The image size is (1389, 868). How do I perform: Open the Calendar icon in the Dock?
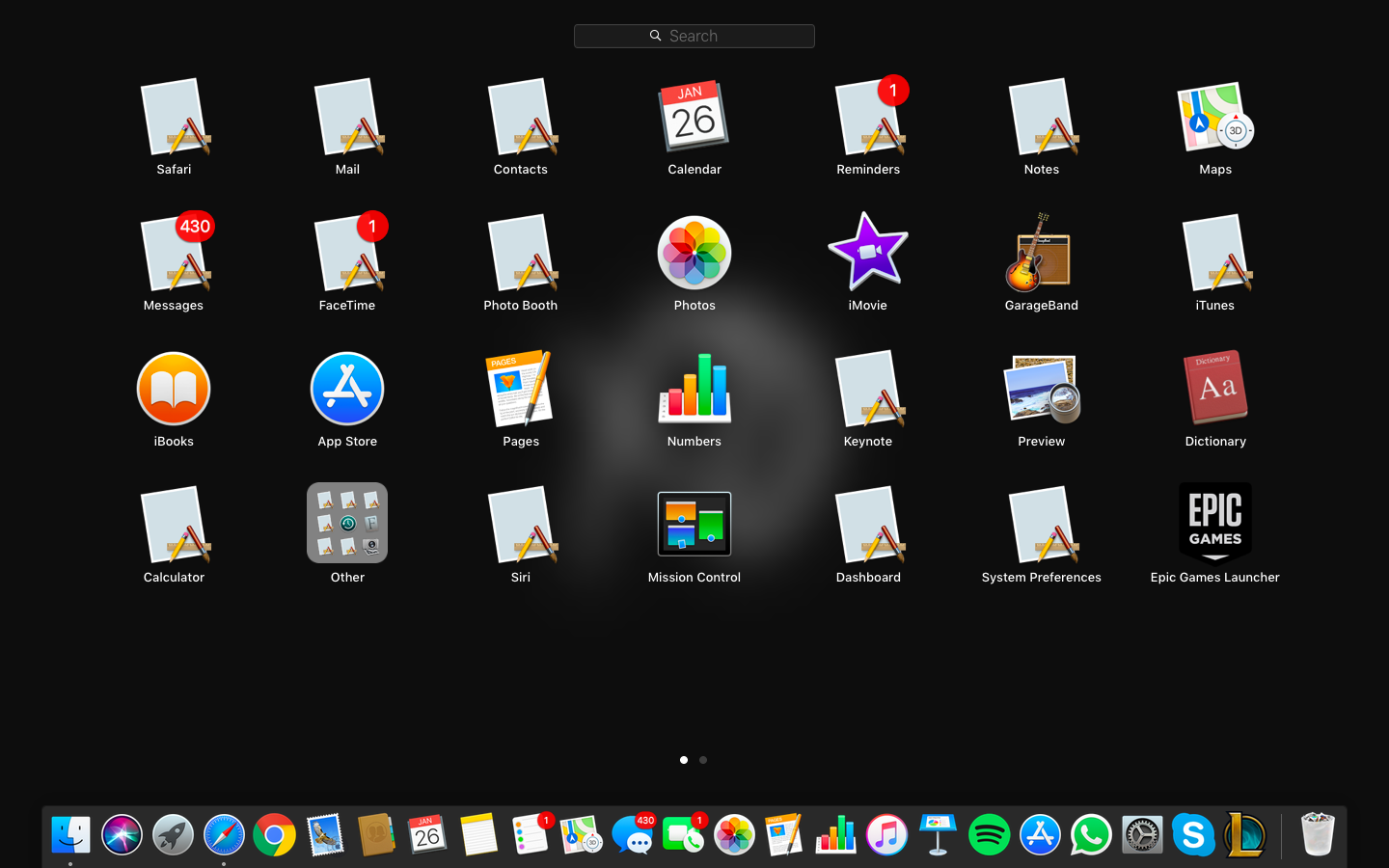(427, 835)
